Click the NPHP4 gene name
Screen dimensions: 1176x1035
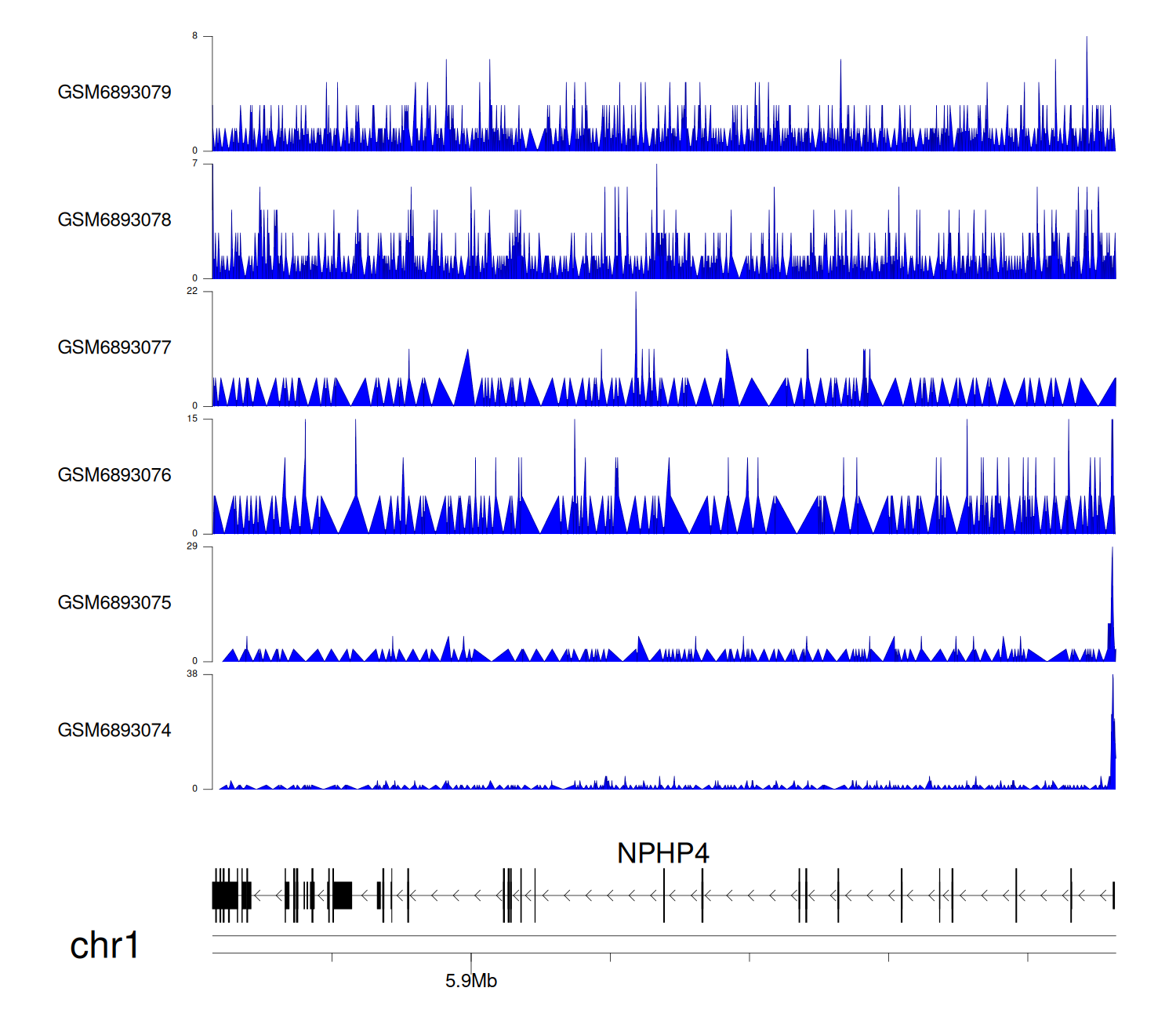point(662,853)
